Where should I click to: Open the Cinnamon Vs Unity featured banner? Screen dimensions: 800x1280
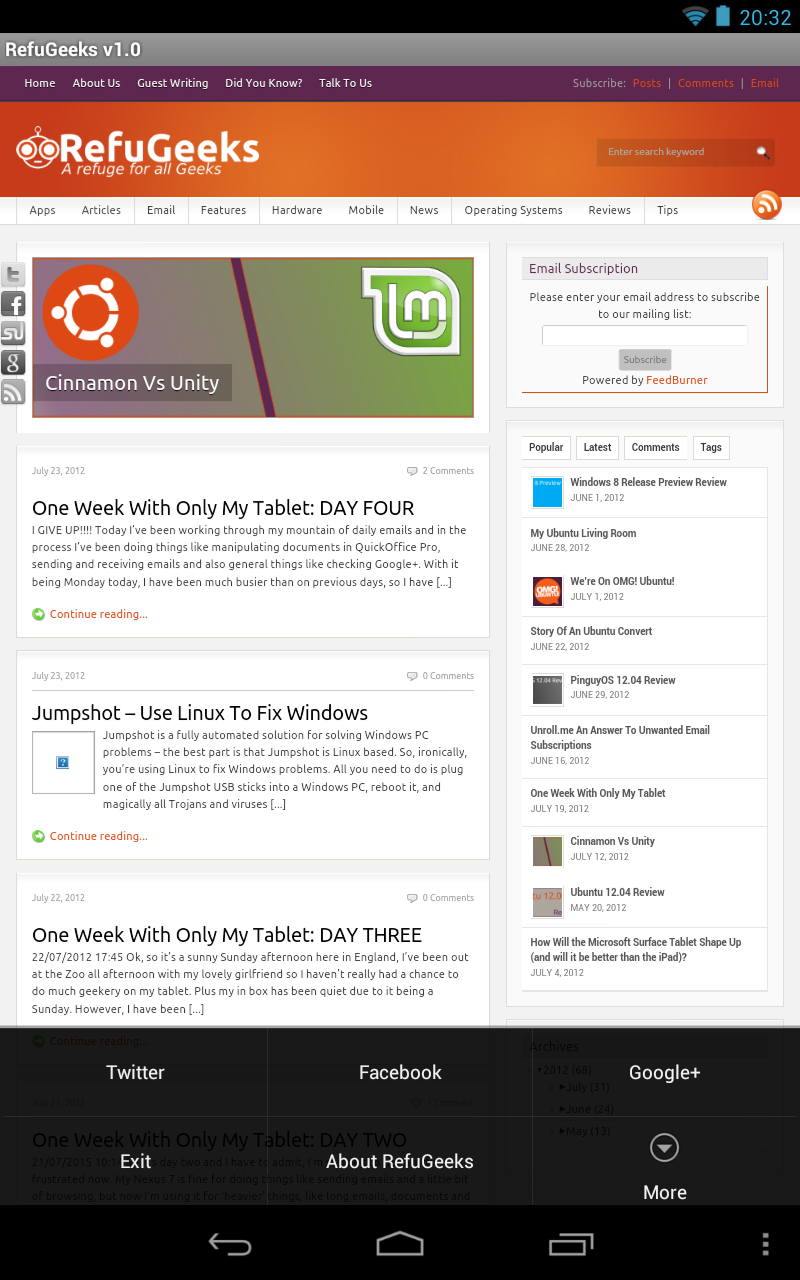[x=253, y=337]
